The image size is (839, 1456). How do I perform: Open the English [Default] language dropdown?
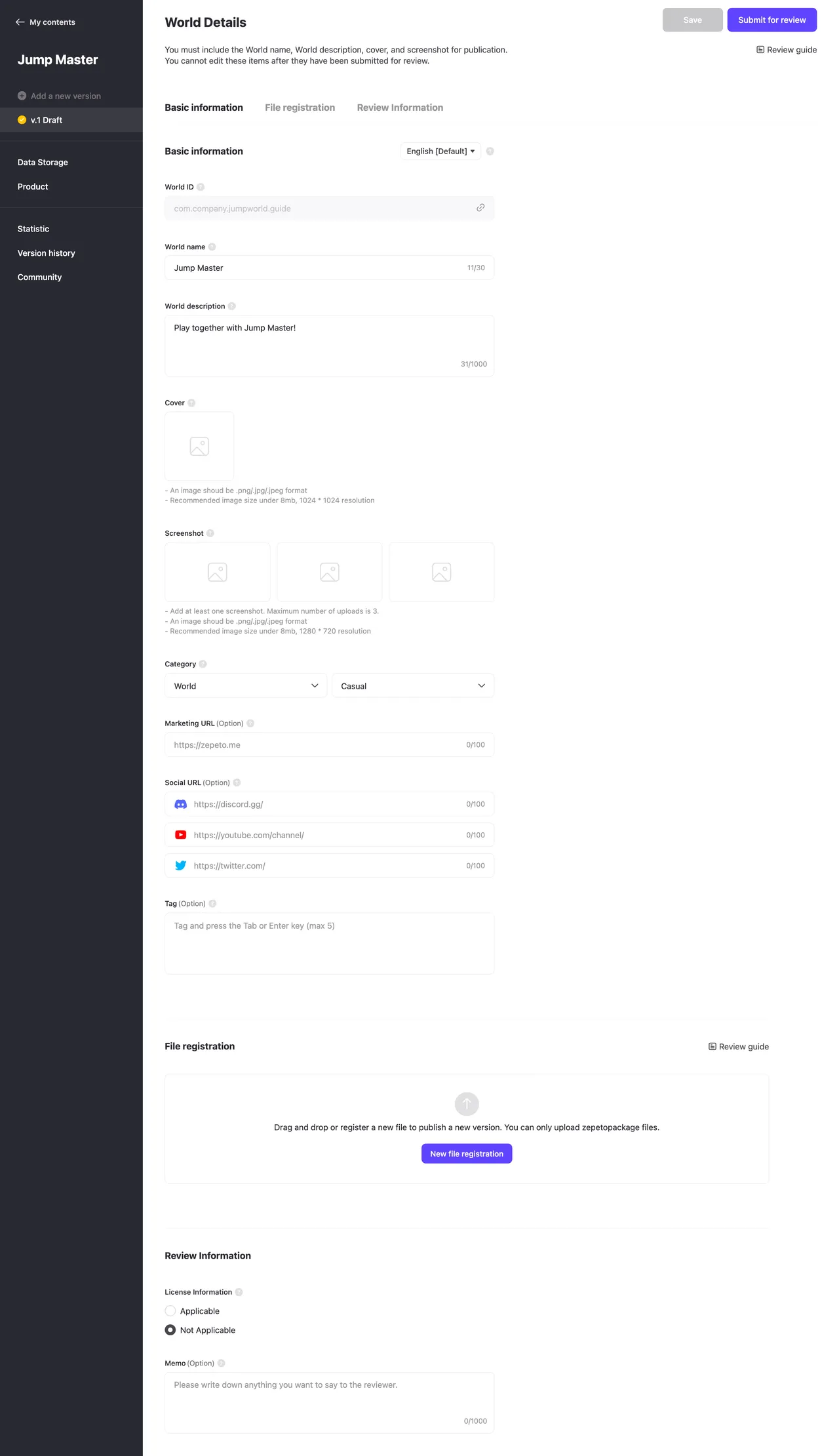(x=440, y=152)
